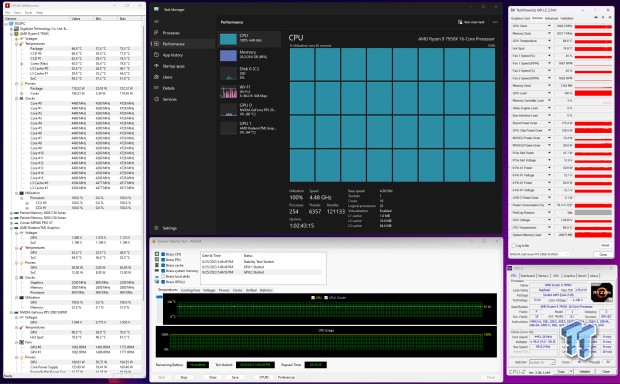The width and height of the screenshot is (620, 384).
Task: Open Task Manager Settings gear
Action: pos(156,228)
